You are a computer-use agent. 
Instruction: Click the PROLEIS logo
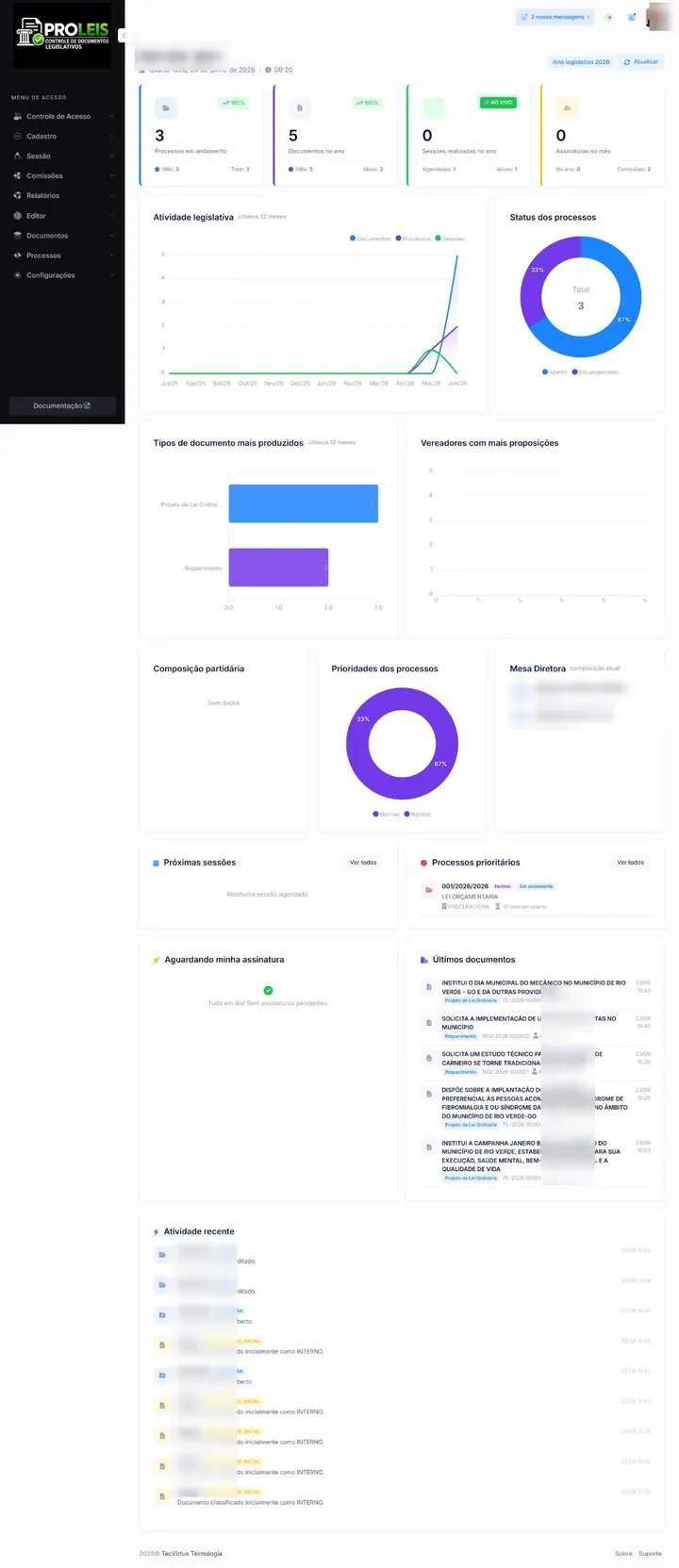point(62,35)
